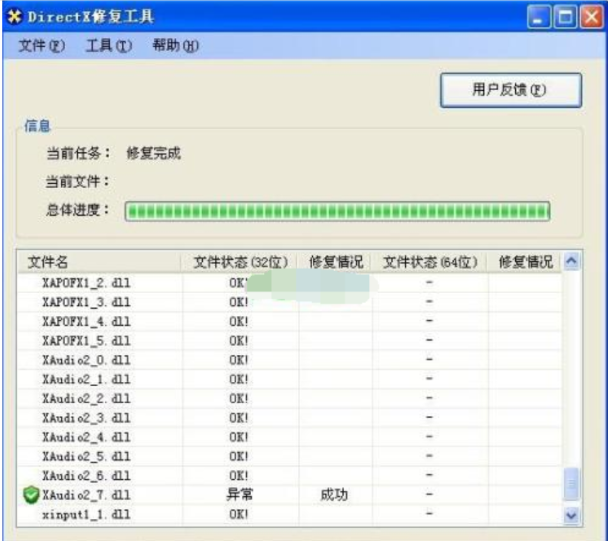608x541 pixels.
Task: Select the XAudio2_5.dll row
Action: pyautogui.click(x=289, y=456)
